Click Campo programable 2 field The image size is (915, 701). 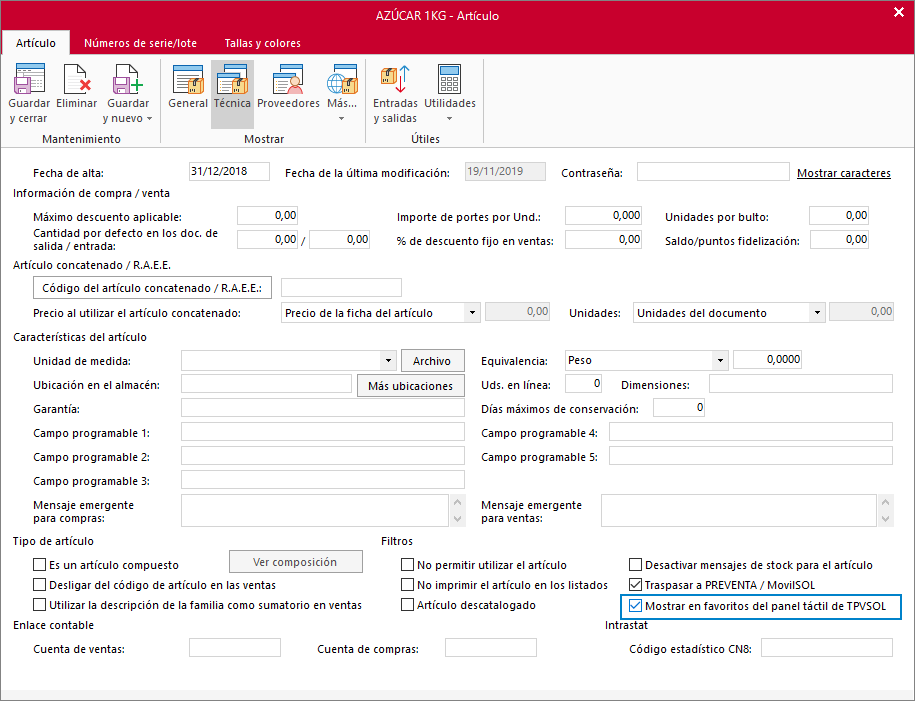[x=323, y=455]
